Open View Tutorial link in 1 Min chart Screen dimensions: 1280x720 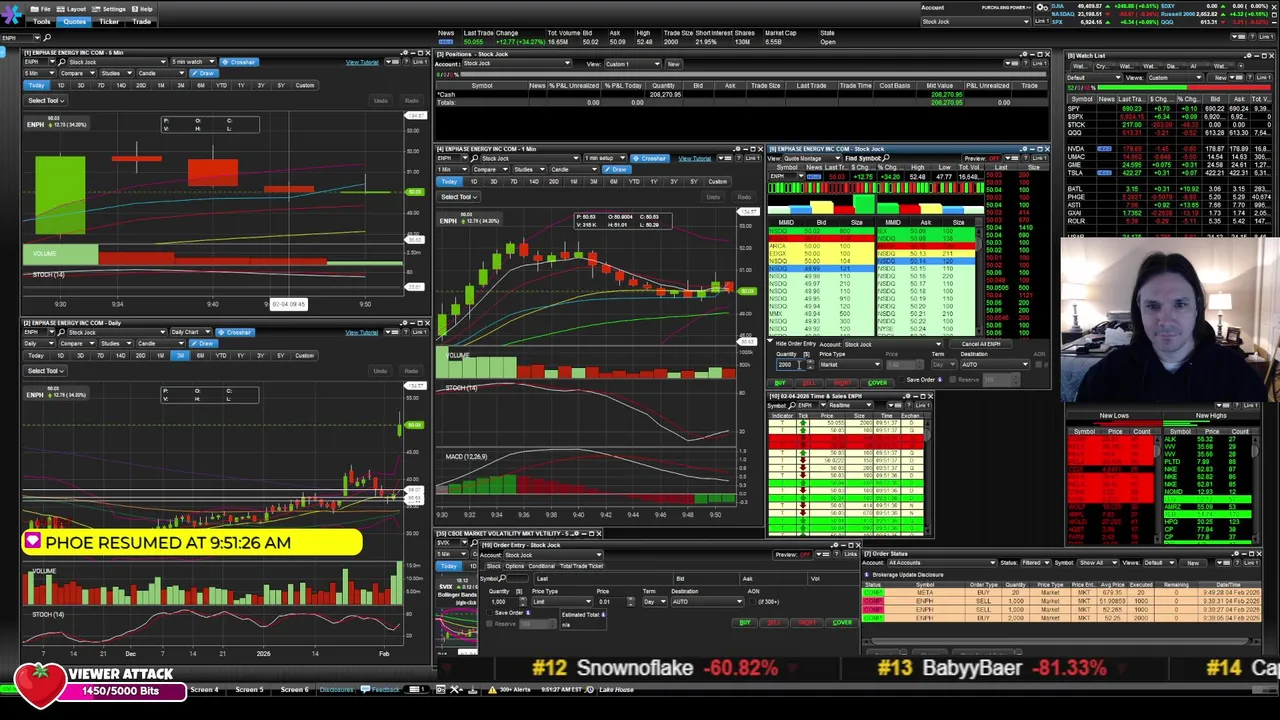click(x=694, y=158)
